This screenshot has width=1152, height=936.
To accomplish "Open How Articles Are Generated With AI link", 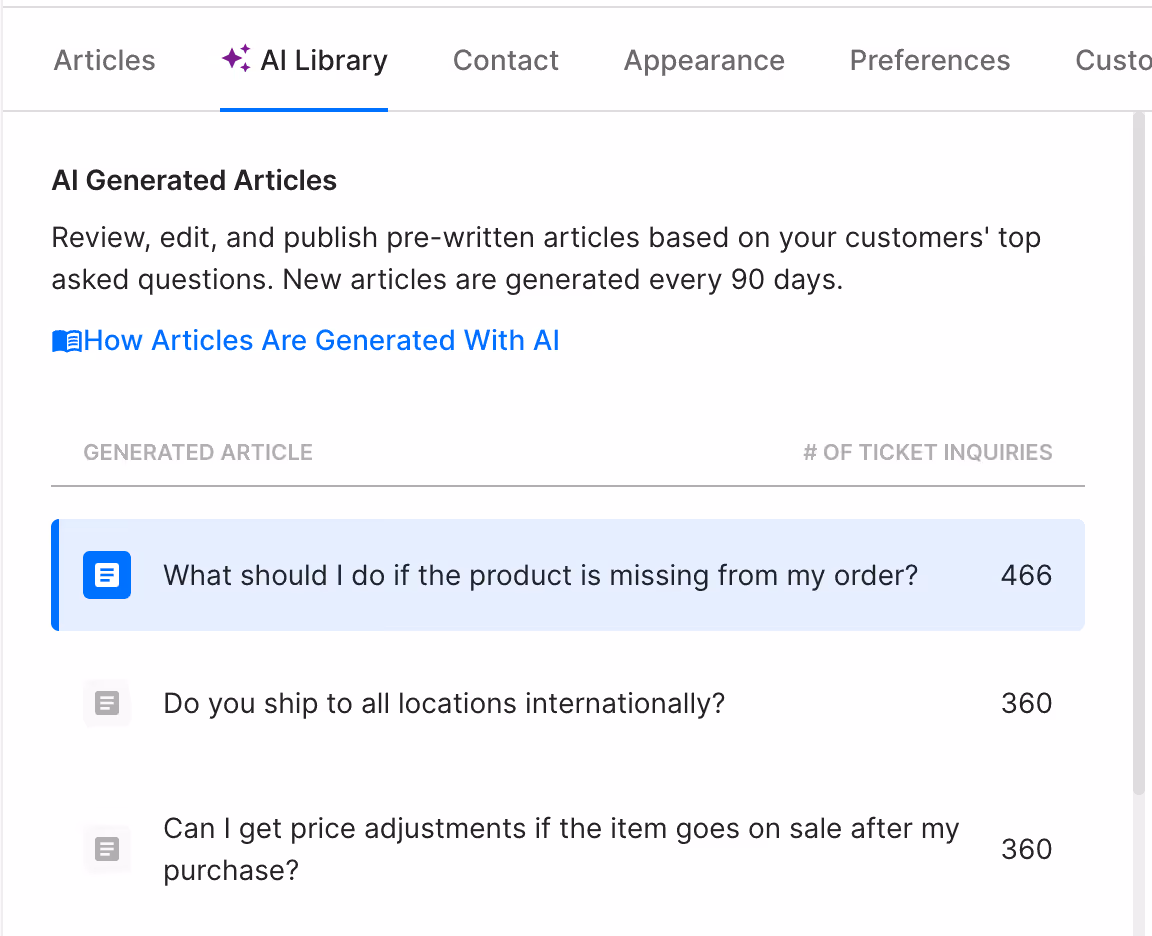I will (321, 341).
